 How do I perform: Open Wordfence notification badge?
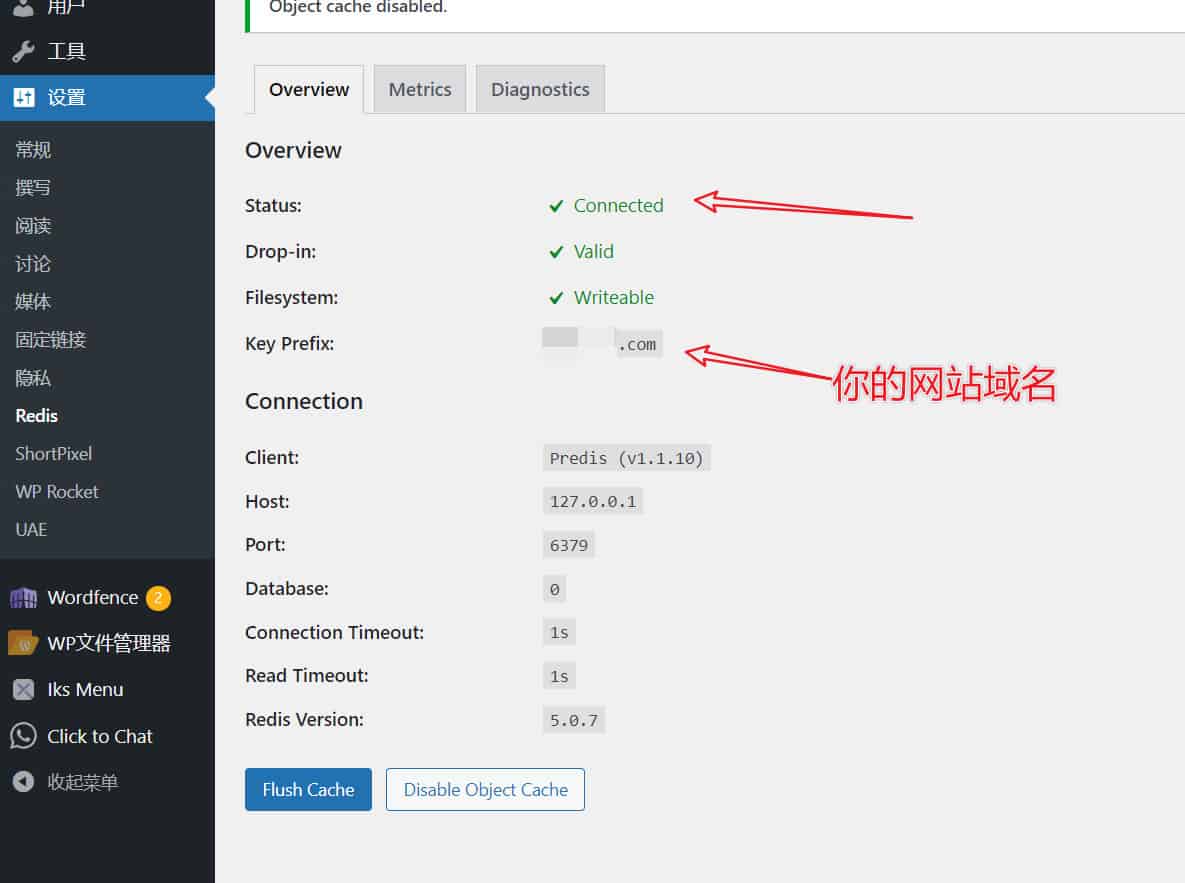click(x=158, y=598)
